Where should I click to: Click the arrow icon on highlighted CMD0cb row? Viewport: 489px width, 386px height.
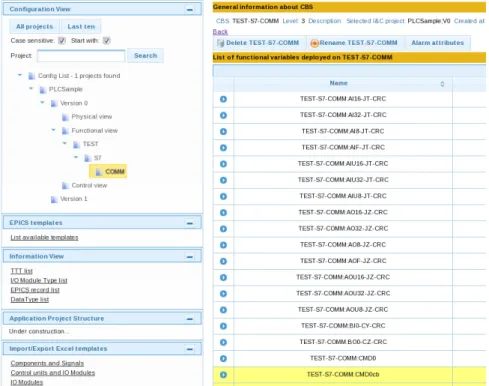[223, 375]
